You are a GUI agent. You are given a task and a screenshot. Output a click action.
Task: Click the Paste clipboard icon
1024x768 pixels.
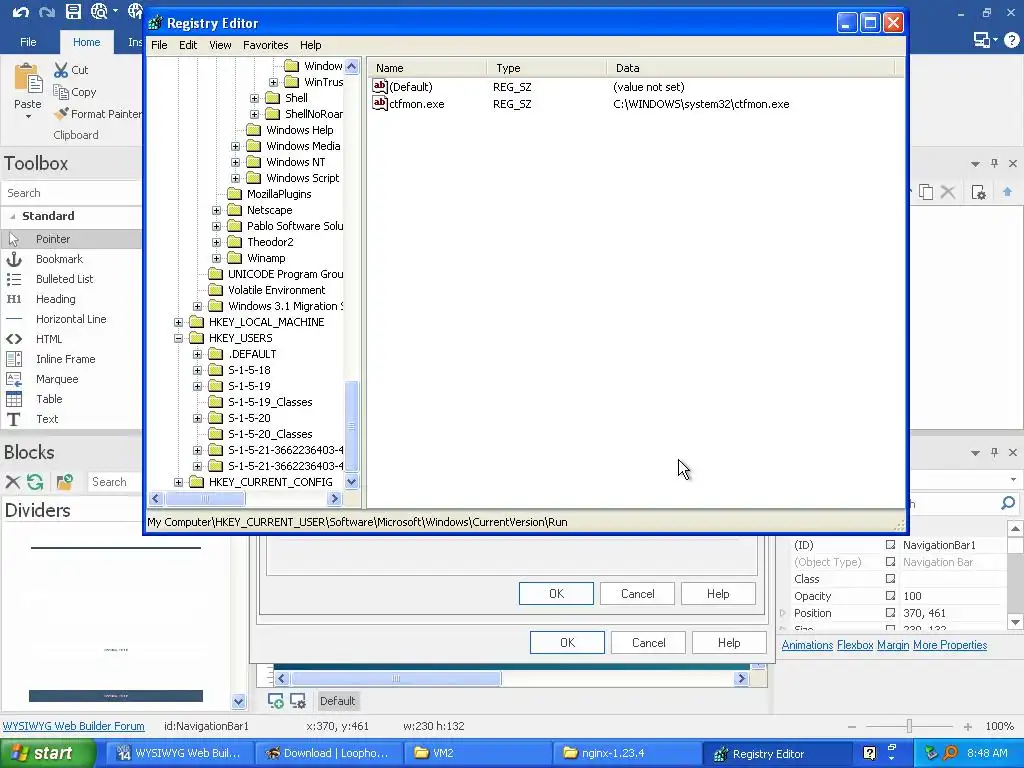[27, 78]
